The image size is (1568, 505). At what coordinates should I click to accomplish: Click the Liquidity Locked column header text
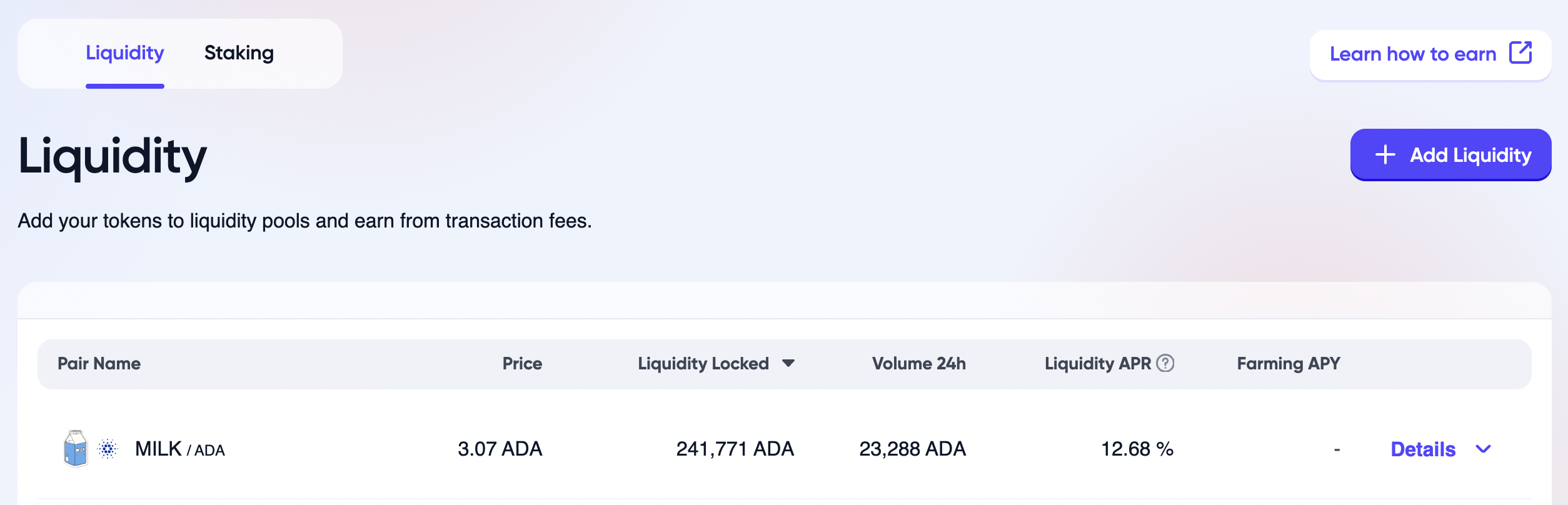703,363
